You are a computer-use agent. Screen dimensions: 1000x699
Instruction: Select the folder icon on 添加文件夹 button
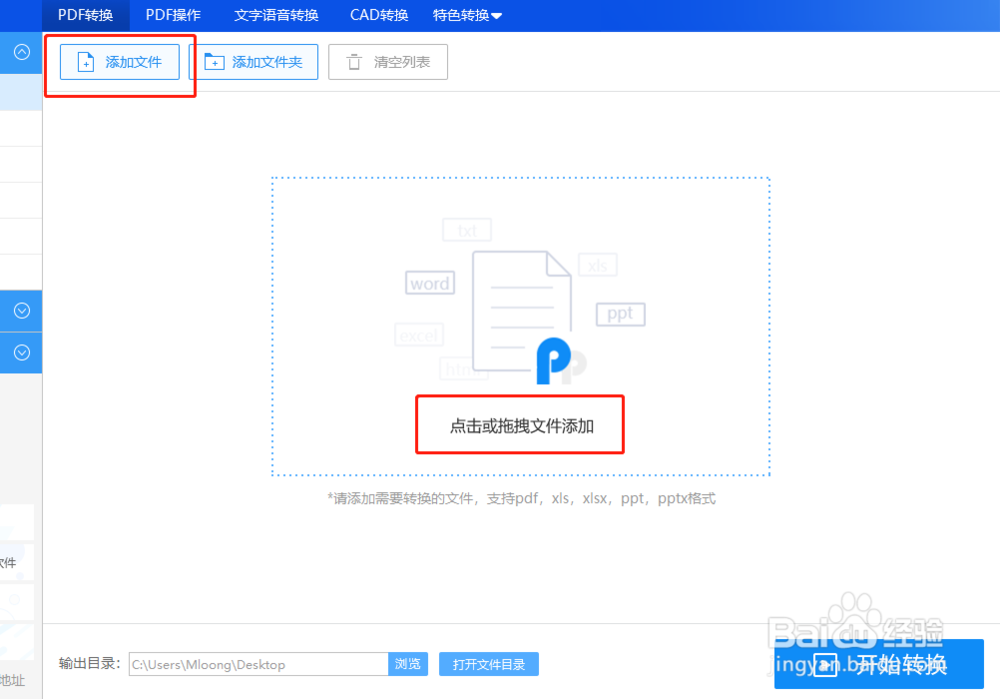click(214, 61)
